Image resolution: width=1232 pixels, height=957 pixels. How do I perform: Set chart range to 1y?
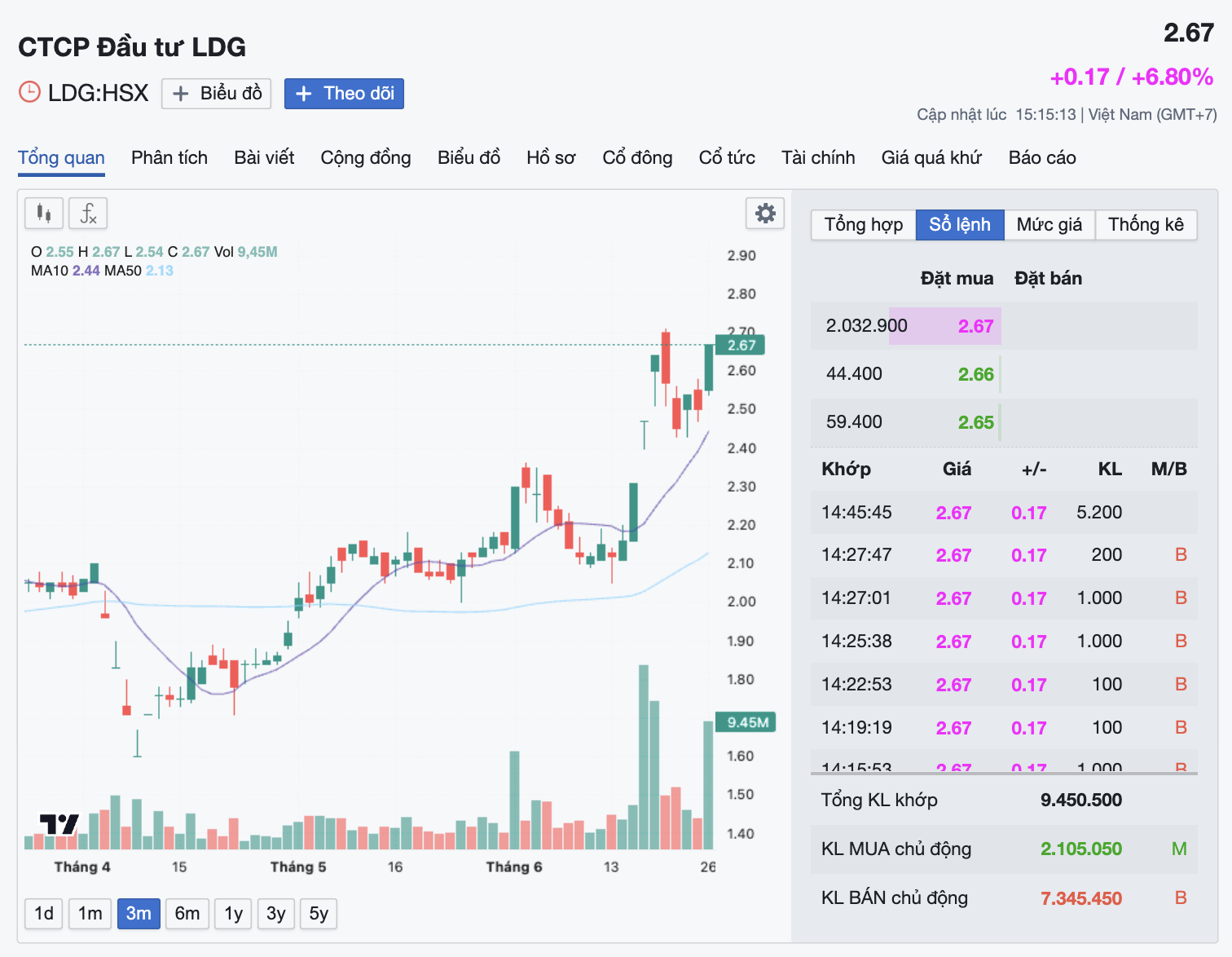click(234, 914)
